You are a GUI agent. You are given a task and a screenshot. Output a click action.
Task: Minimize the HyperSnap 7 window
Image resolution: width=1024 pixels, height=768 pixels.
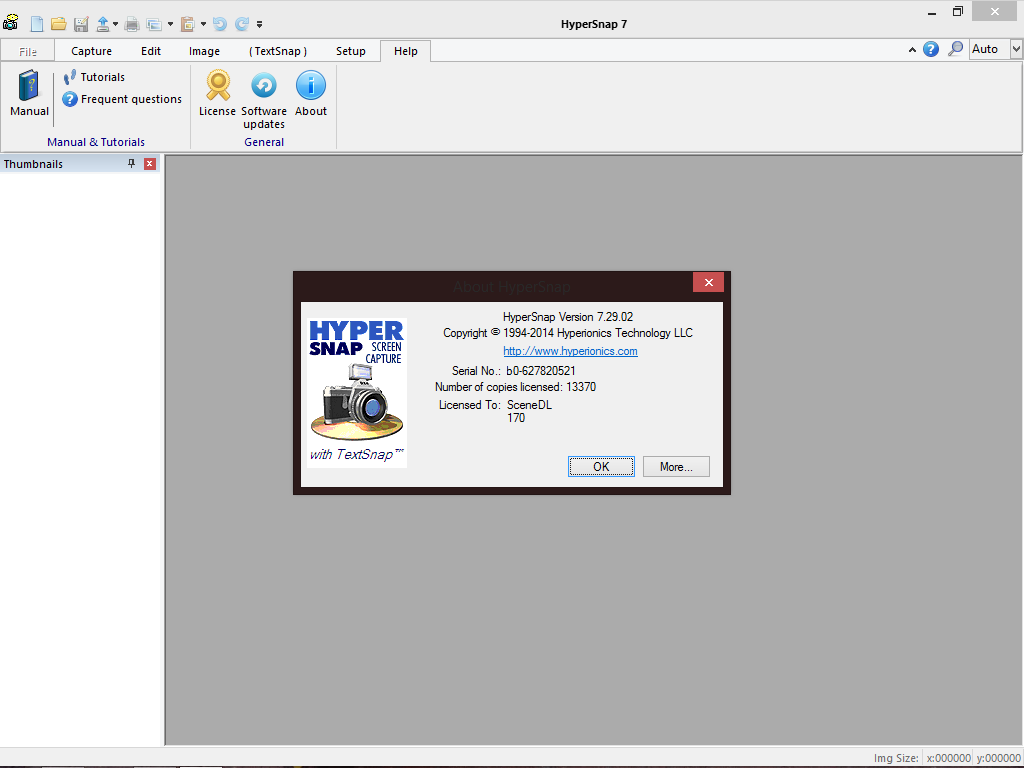(x=932, y=12)
